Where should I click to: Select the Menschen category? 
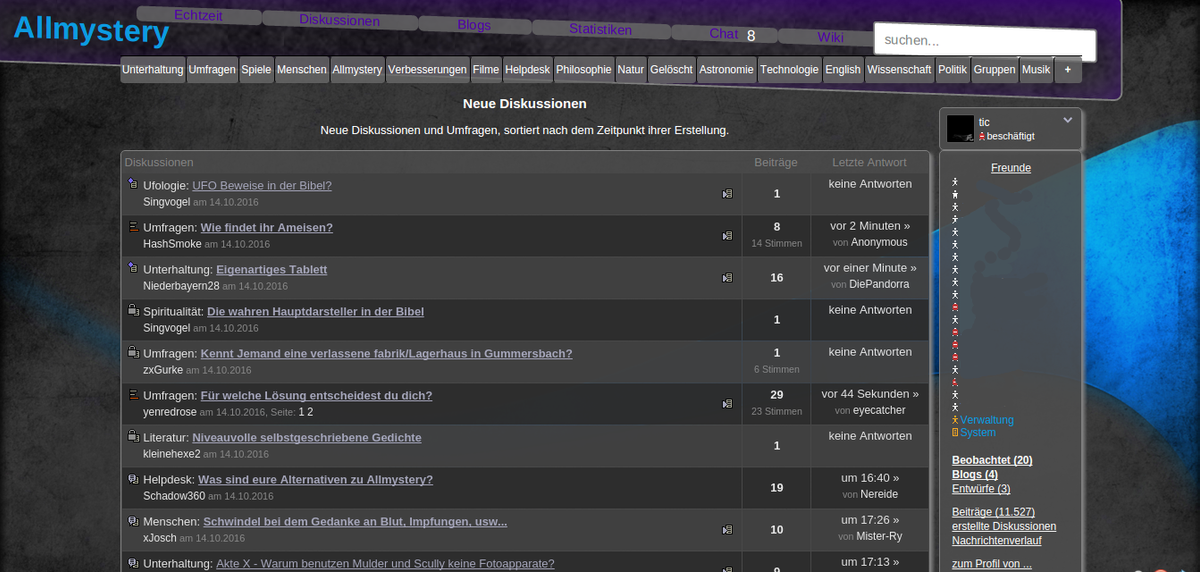[x=302, y=70]
